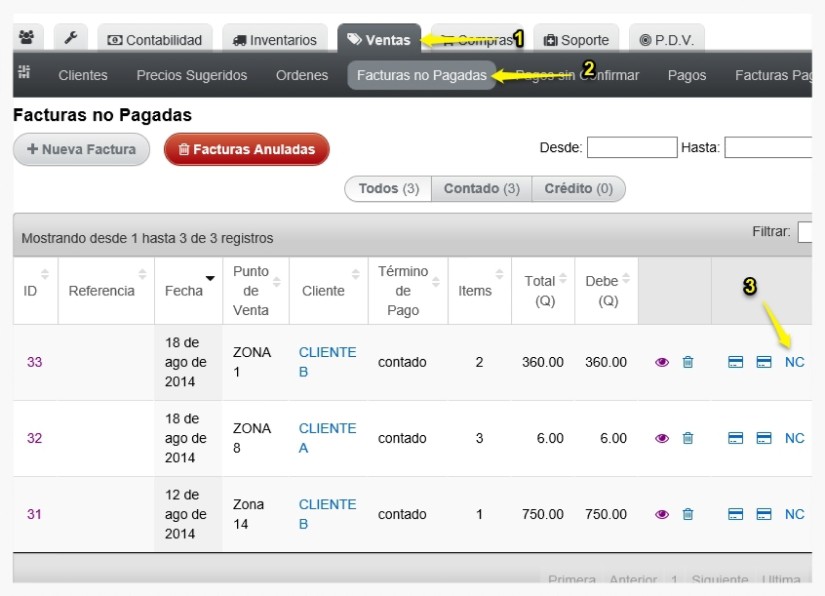Delete invoice 32 using trash icon

688,438
